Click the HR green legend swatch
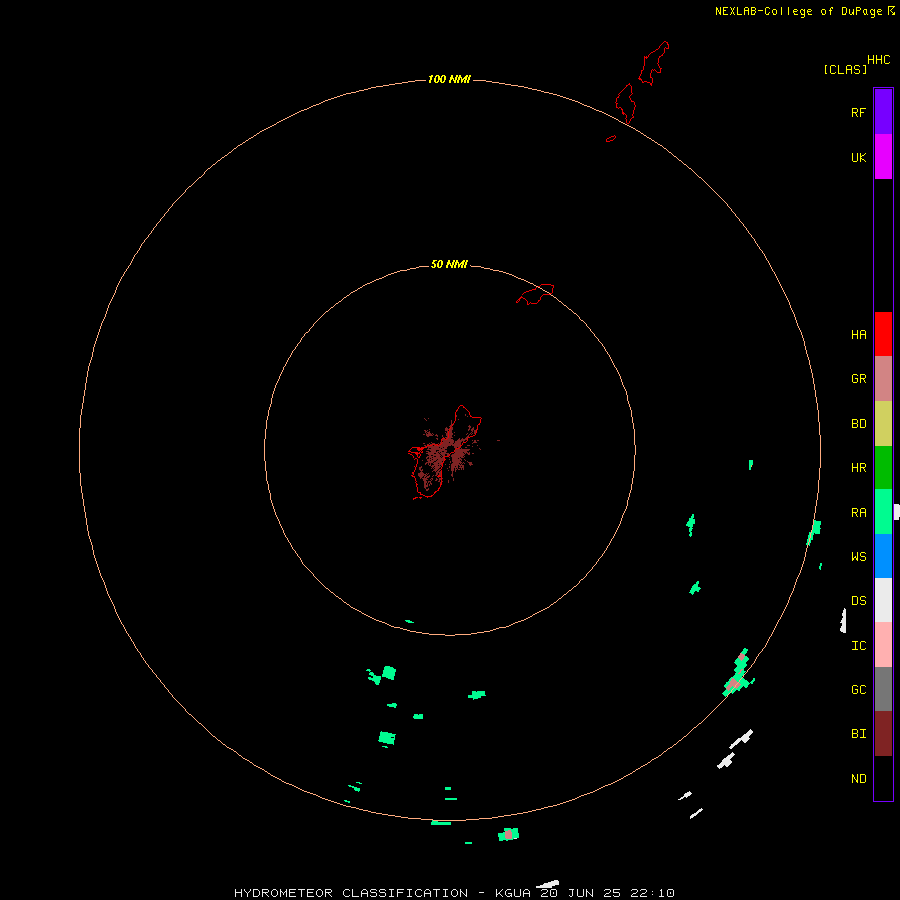The width and height of the screenshot is (900, 900). point(883,467)
